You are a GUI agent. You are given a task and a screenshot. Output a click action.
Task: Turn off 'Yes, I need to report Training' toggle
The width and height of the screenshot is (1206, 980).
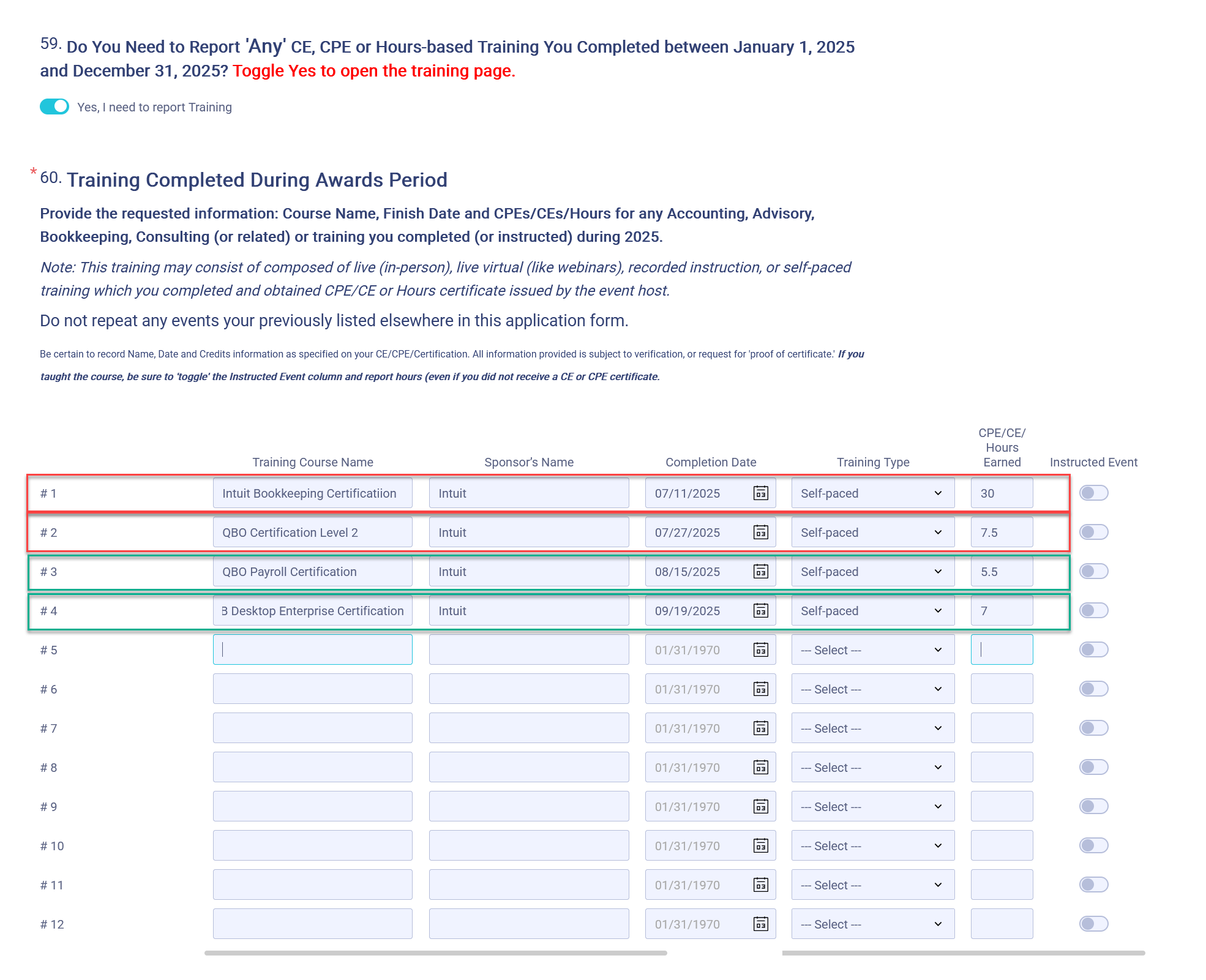54,107
